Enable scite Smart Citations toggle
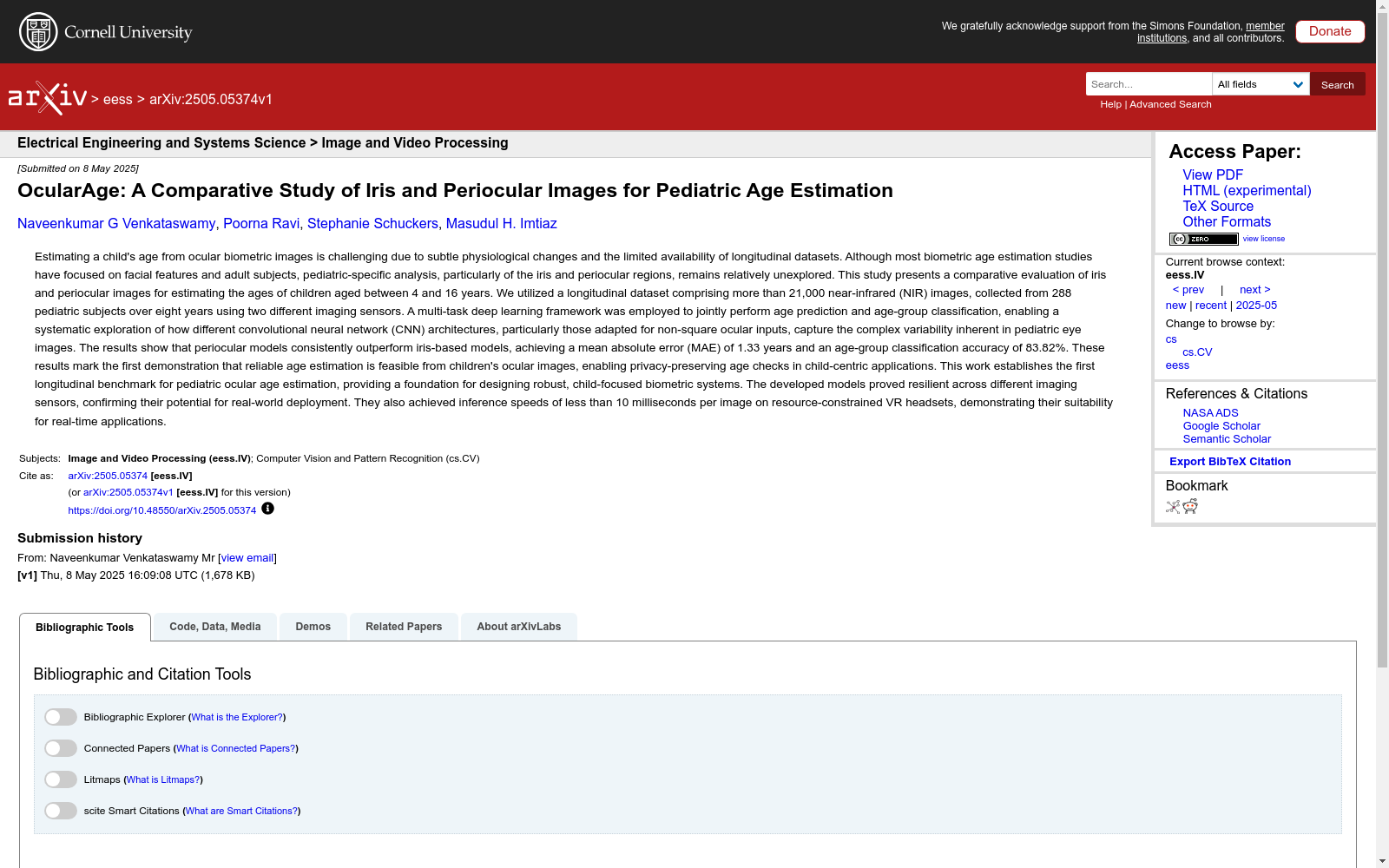 (x=61, y=811)
